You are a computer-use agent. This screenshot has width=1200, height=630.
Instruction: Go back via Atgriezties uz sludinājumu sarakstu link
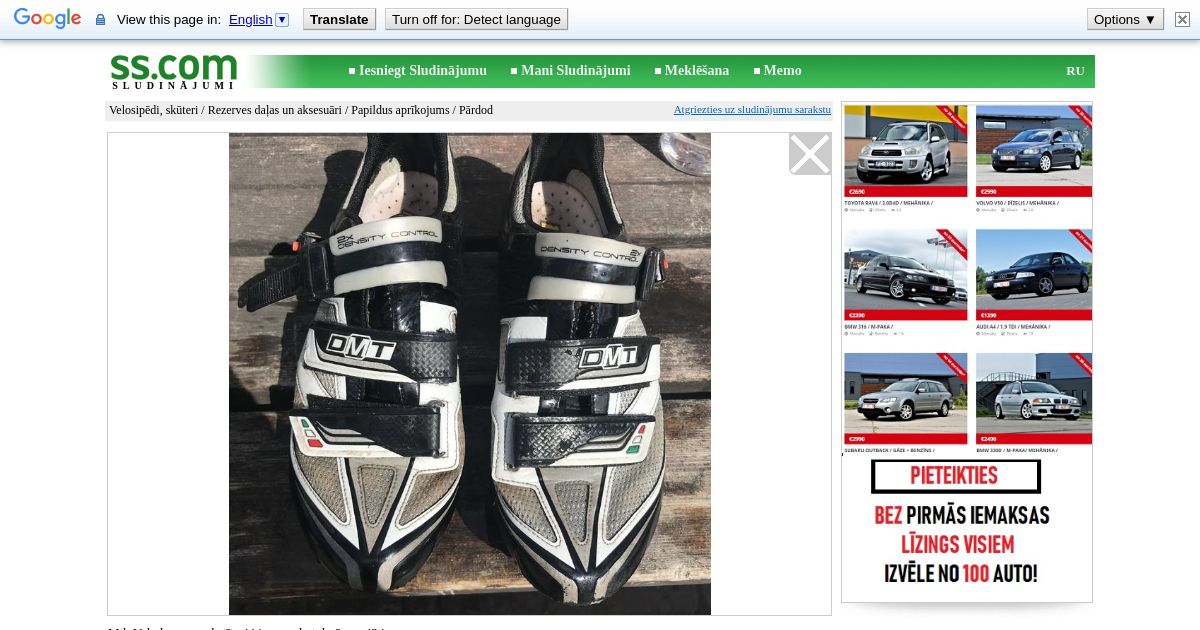coord(752,110)
